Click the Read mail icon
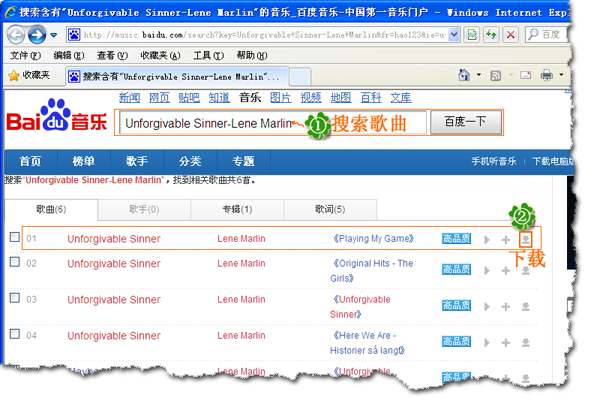Viewport: 591px width, 405px height. point(525,75)
